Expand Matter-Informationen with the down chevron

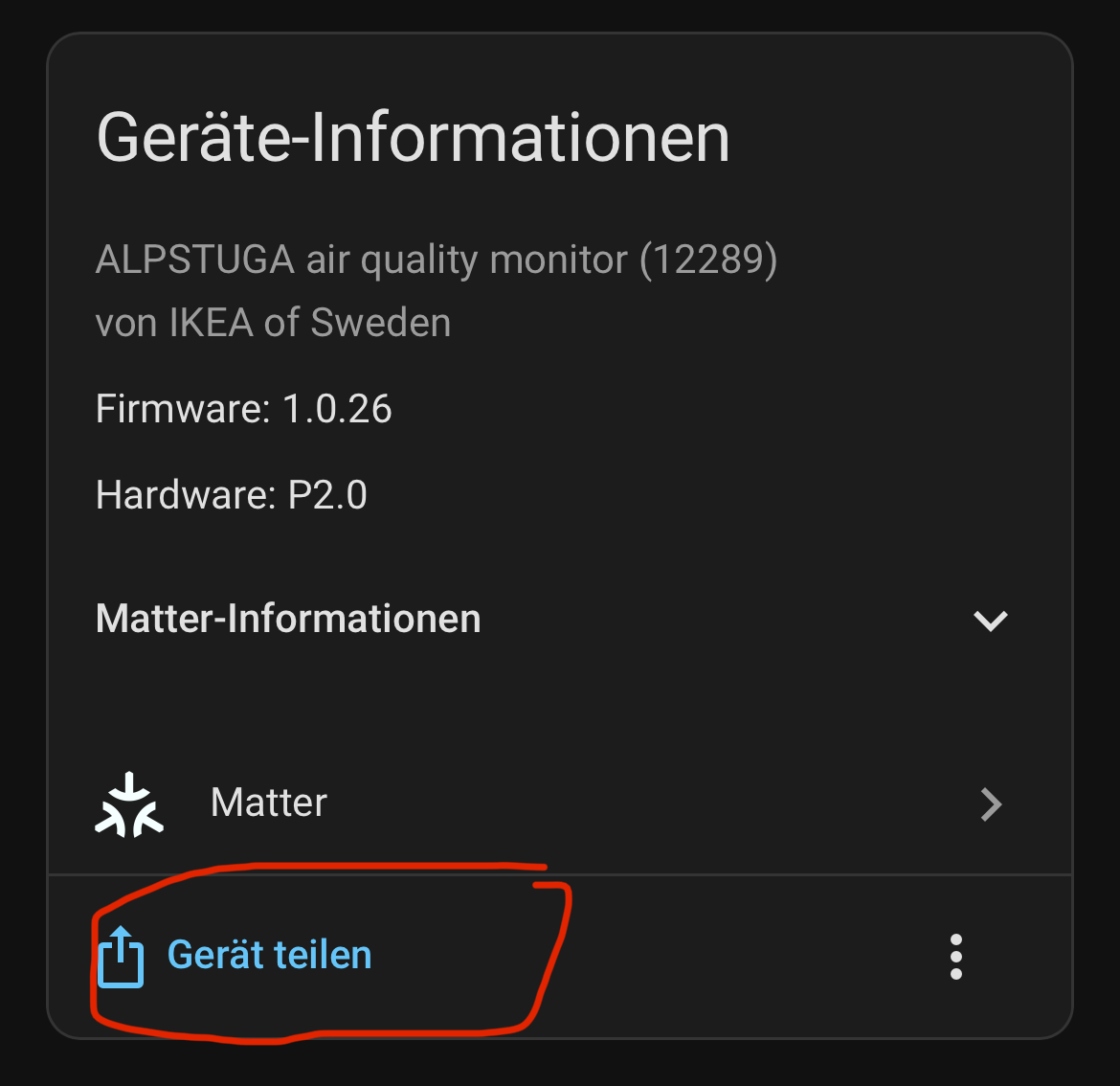[x=991, y=621]
